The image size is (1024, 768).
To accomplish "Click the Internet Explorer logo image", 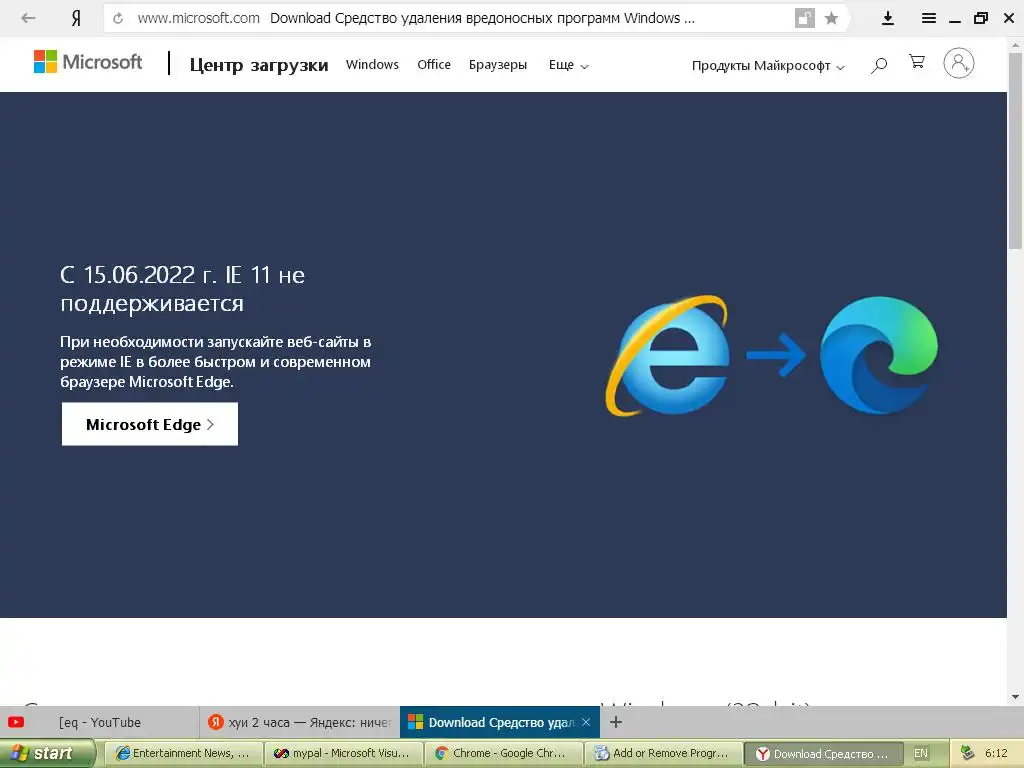I will click(667, 356).
